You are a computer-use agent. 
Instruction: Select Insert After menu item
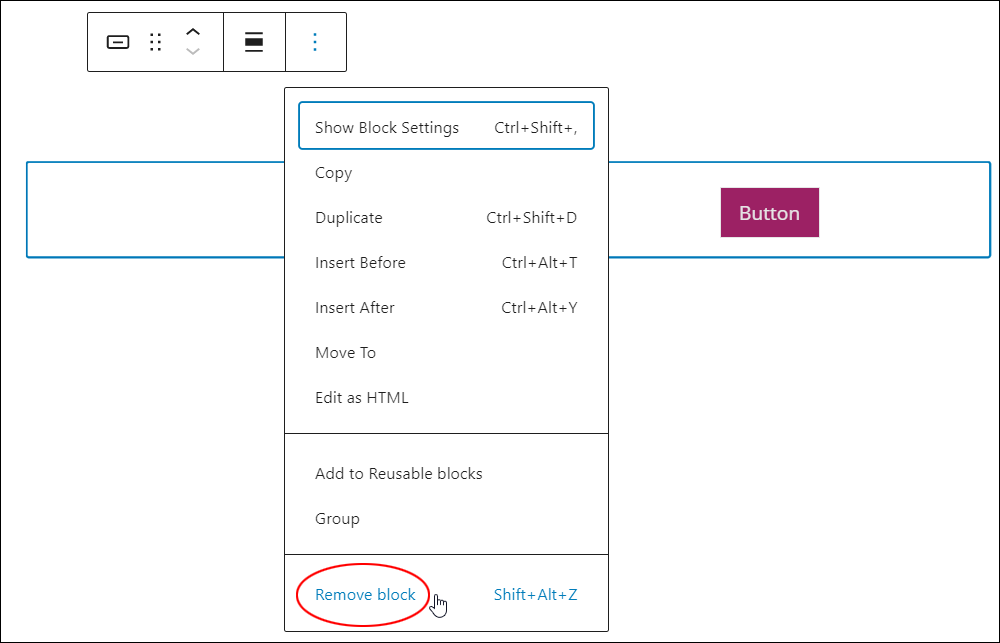(446, 307)
